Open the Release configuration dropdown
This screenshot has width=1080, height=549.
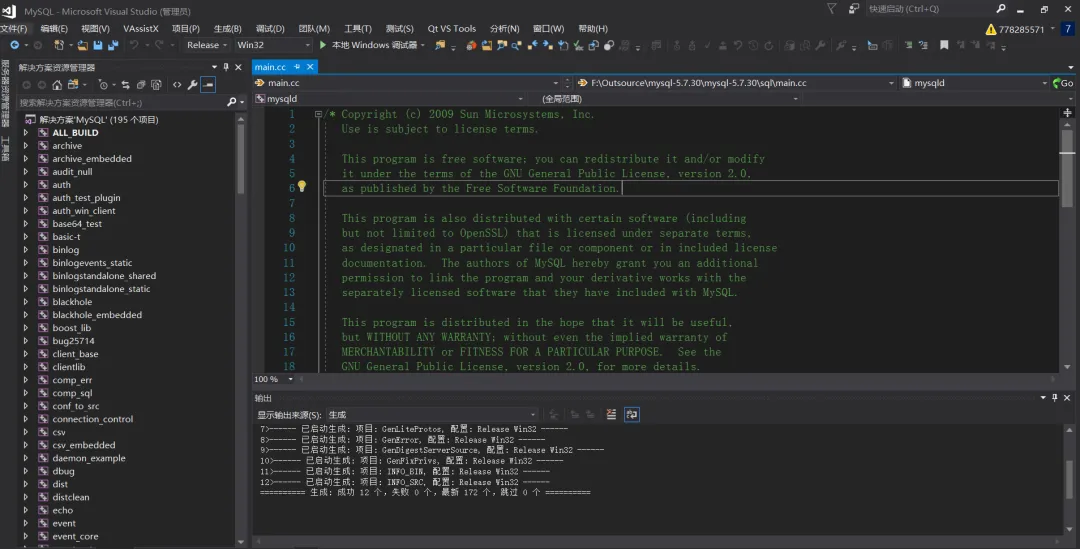207,45
